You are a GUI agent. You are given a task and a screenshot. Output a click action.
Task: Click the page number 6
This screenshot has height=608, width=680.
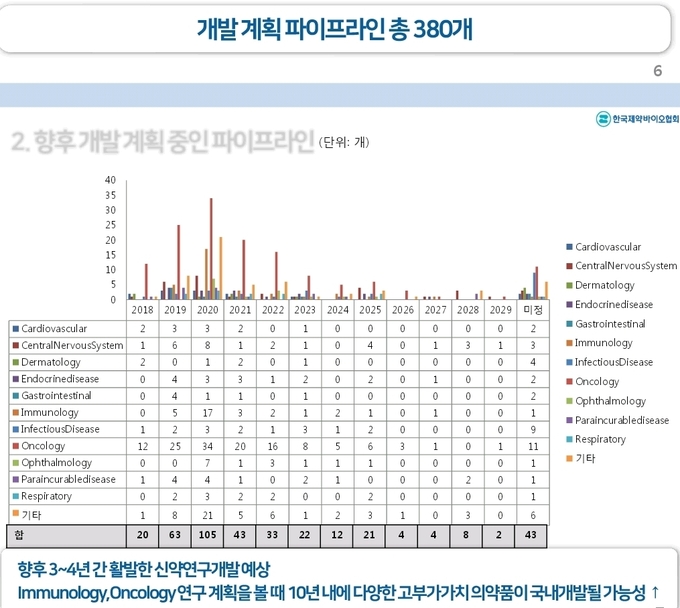click(x=657, y=70)
